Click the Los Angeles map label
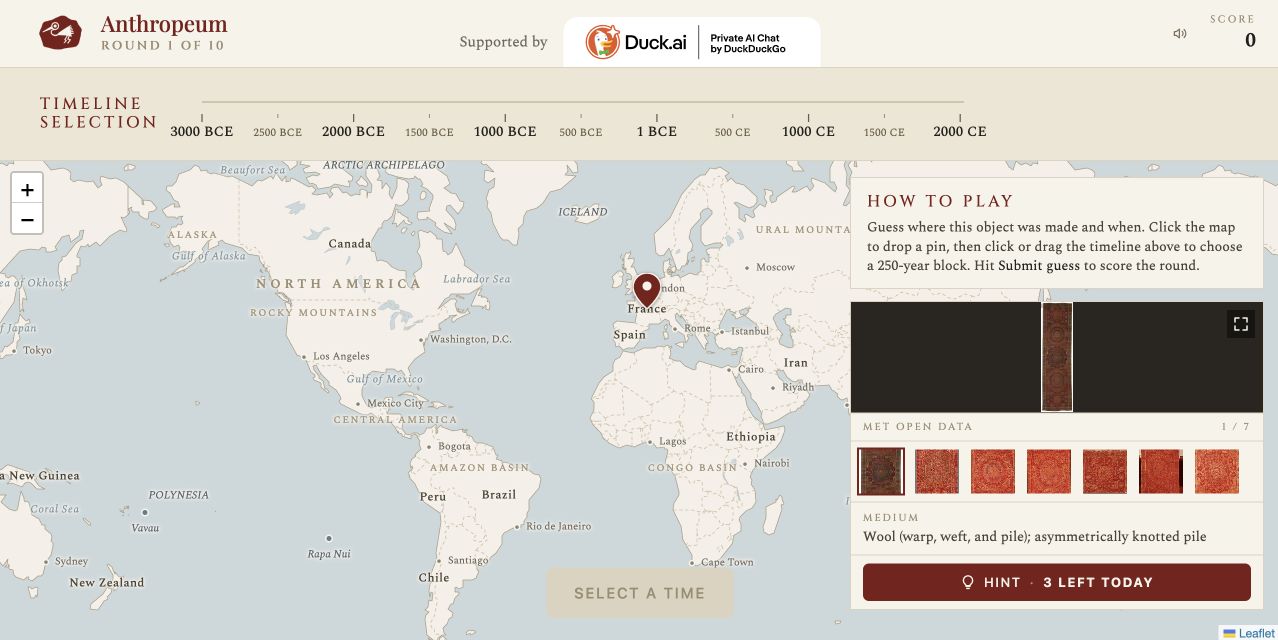The height and width of the screenshot is (640, 1278). coord(341,356)
